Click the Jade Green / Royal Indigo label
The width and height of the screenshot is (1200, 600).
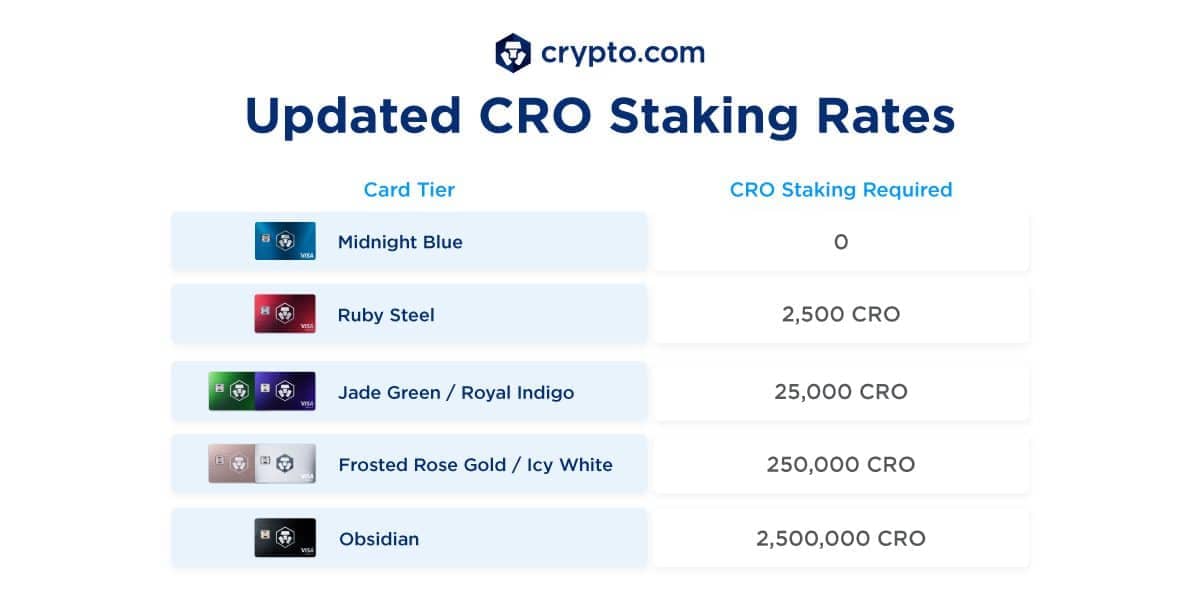point(456,392)
